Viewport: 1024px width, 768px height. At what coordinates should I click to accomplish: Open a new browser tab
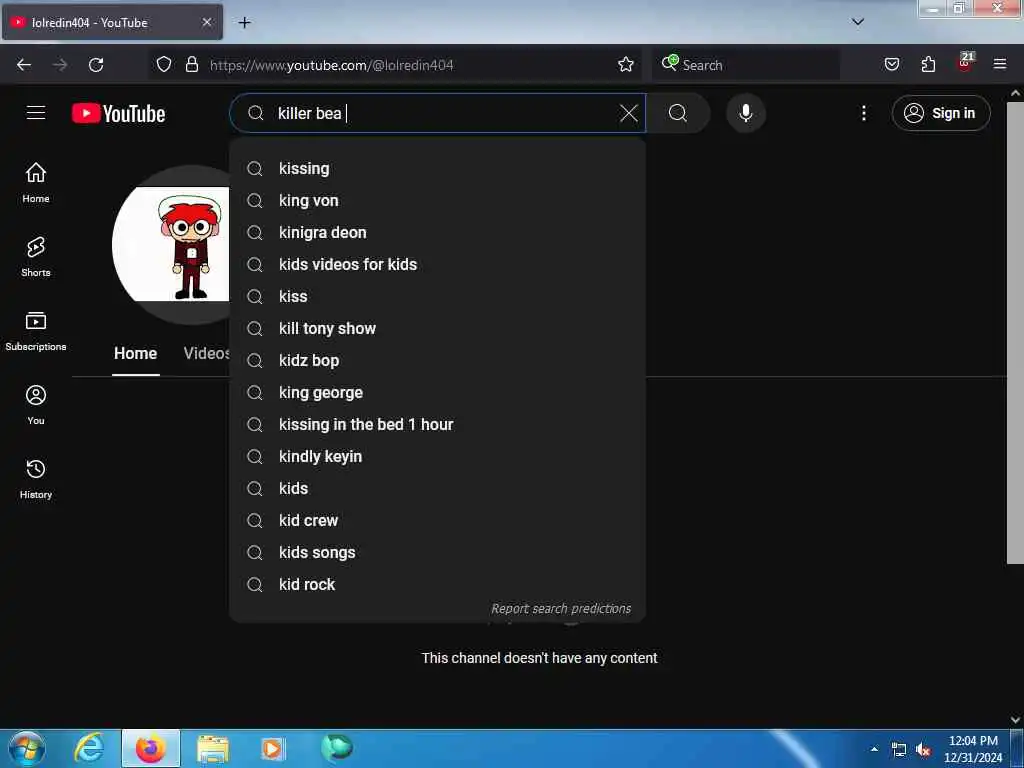(x=244, y=23)
